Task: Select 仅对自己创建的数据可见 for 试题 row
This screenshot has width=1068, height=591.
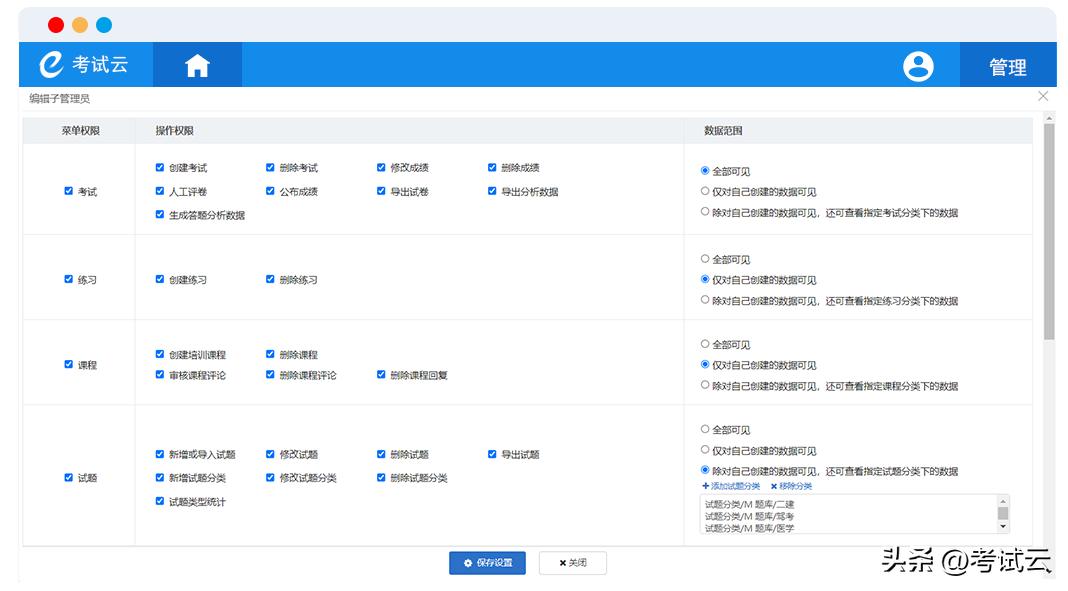Action: click(705, 450)
